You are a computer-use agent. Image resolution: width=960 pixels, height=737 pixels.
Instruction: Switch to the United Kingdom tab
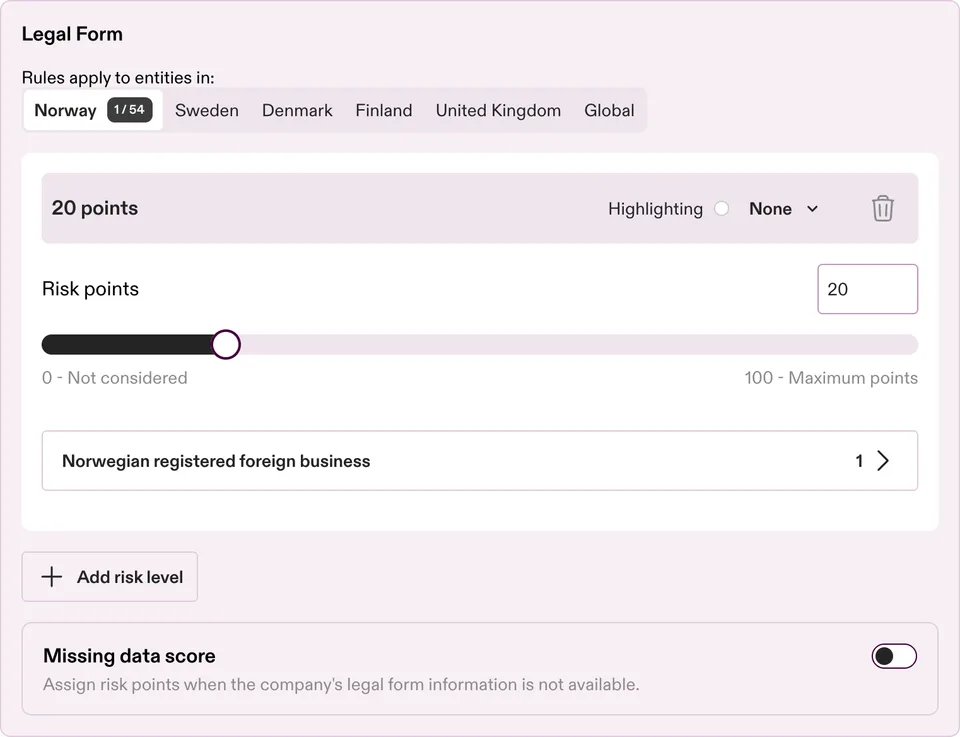click(x=498, y=110)
